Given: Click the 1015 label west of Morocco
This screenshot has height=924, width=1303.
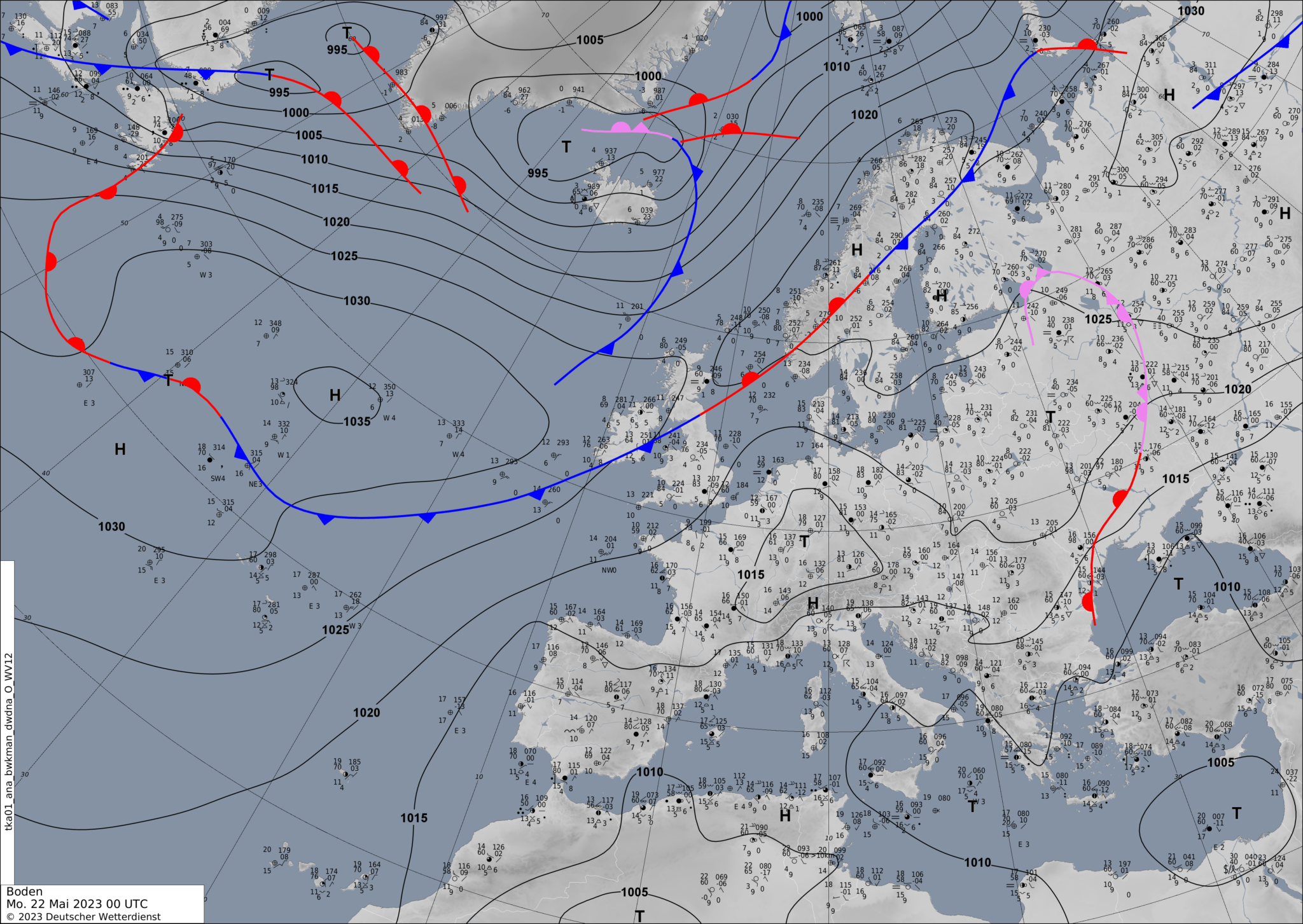Looking at the screenshot, I should (414, 818).
